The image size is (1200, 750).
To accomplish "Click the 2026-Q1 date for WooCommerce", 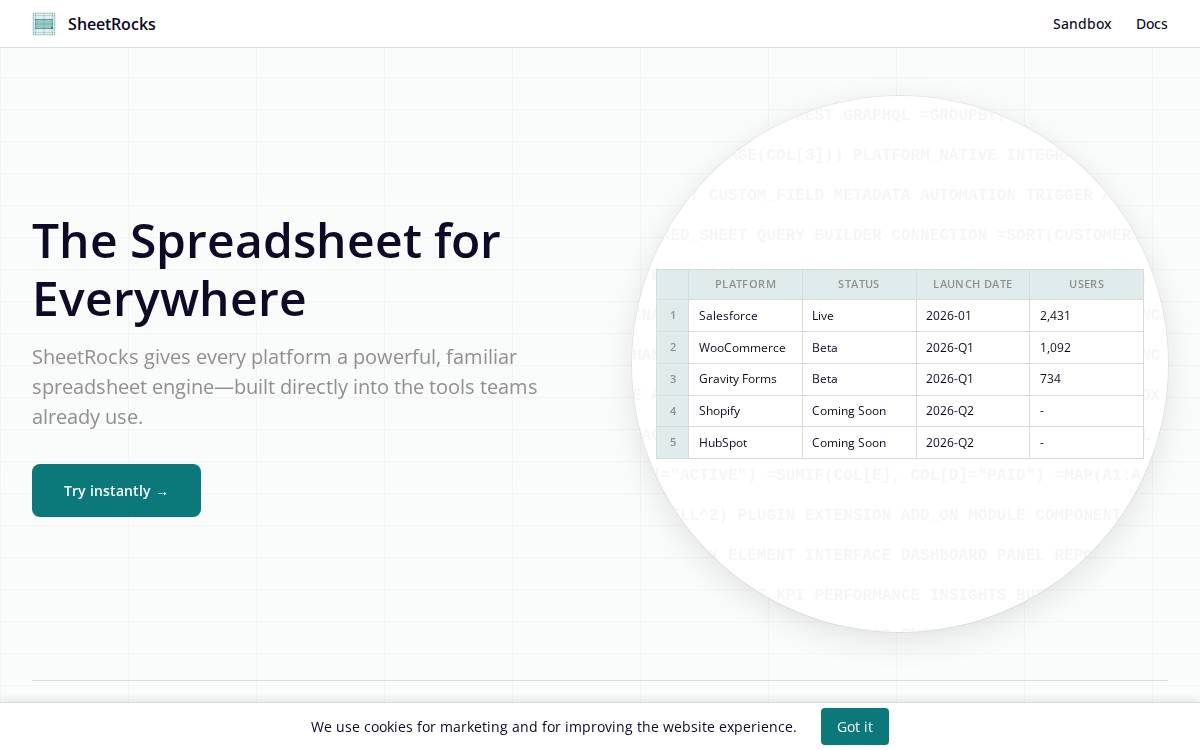I will (x=973, y=348).
